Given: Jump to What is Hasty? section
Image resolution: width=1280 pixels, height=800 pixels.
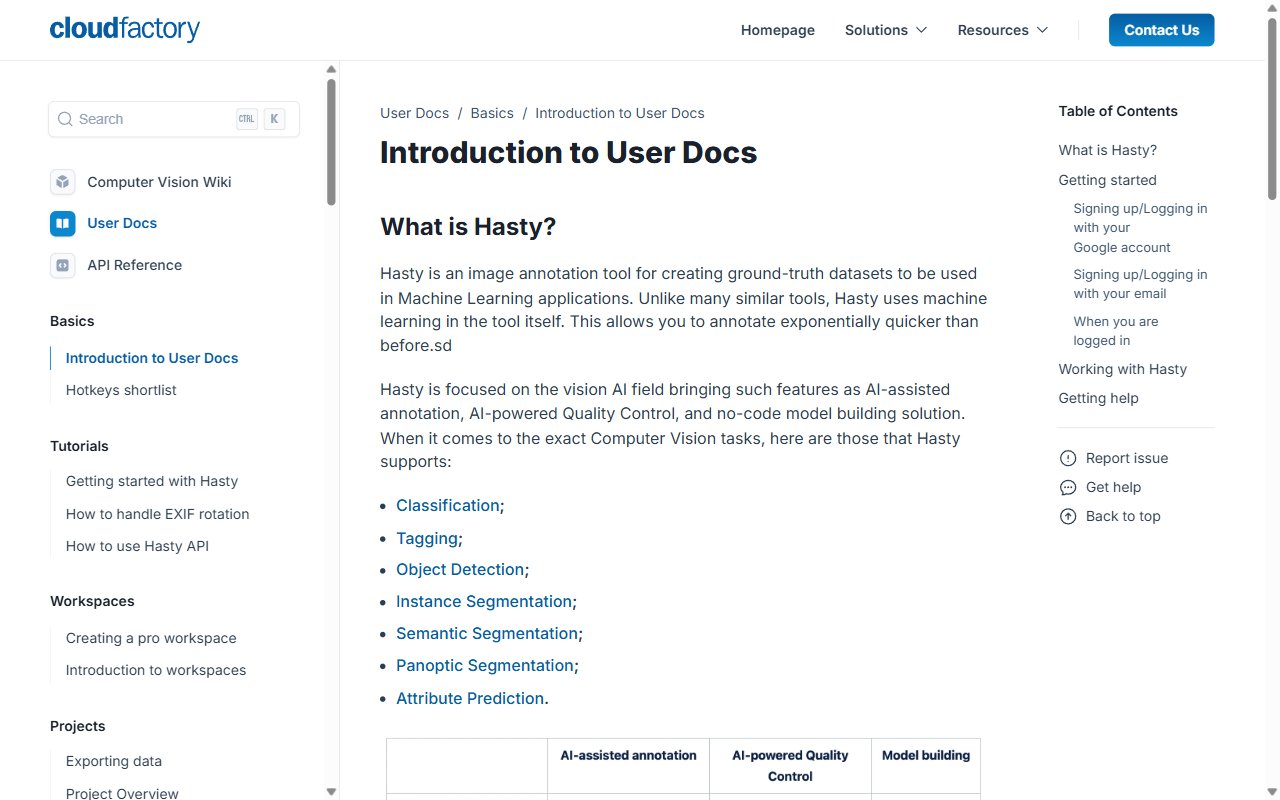Looking at the screenshot, I should [1108, 150].
